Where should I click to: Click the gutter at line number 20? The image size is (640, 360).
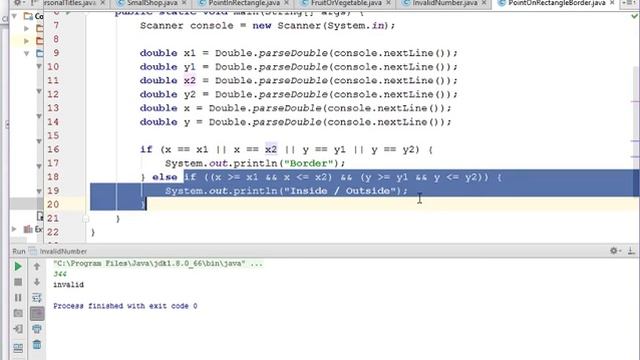click(x=53, y=204)
